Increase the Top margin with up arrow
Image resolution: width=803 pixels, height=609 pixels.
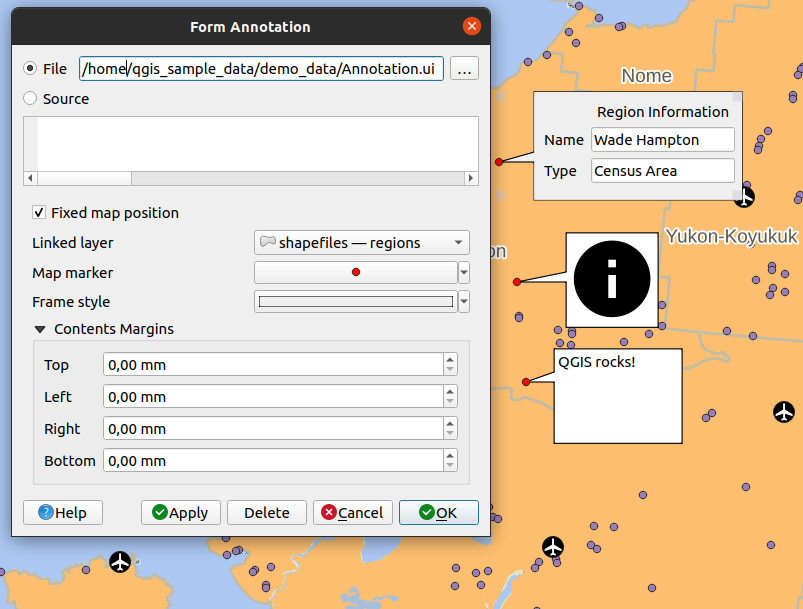tap(449, 360)
